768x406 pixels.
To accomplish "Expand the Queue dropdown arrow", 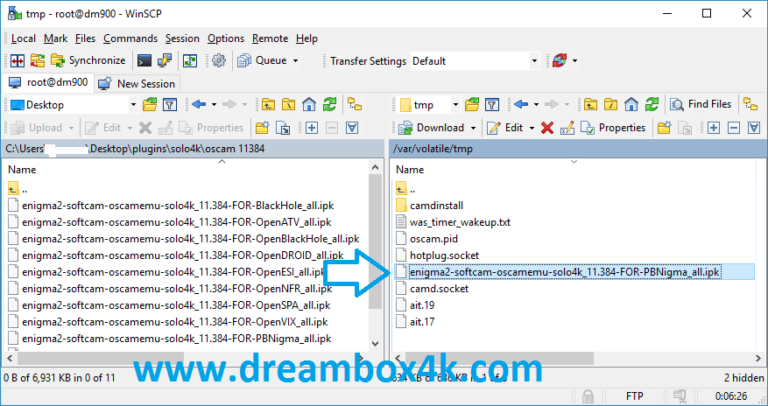I will point(295,61).
